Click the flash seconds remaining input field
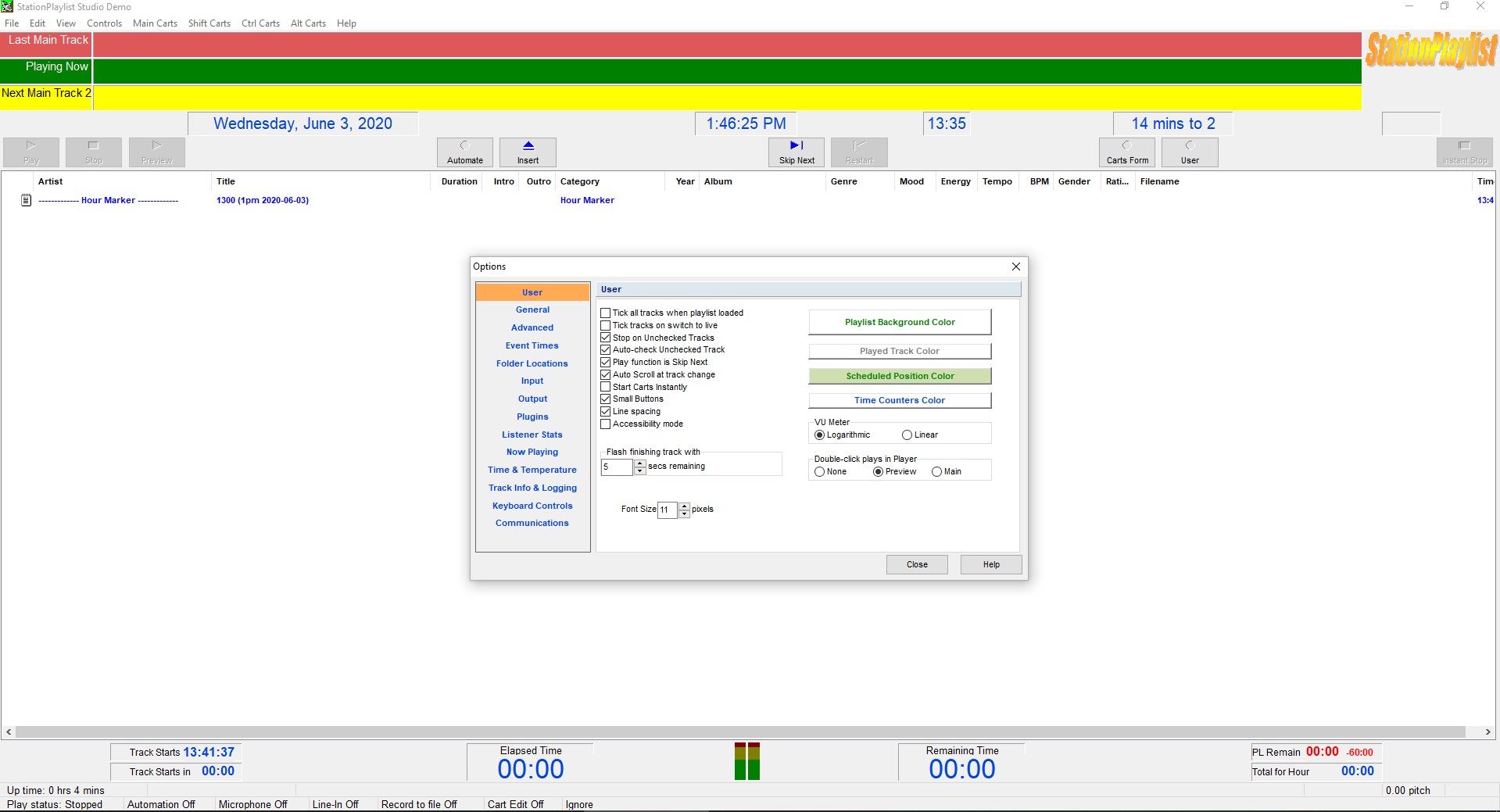This screenshot has height=812, width=1500. pos(616,467)
